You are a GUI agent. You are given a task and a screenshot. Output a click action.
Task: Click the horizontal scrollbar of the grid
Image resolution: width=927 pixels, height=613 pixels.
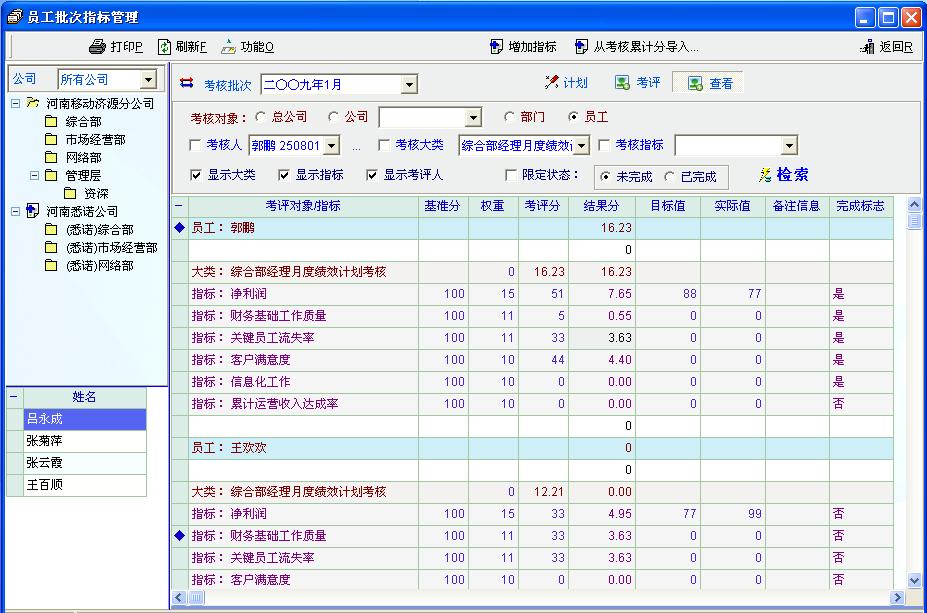(x=540, y=597)
